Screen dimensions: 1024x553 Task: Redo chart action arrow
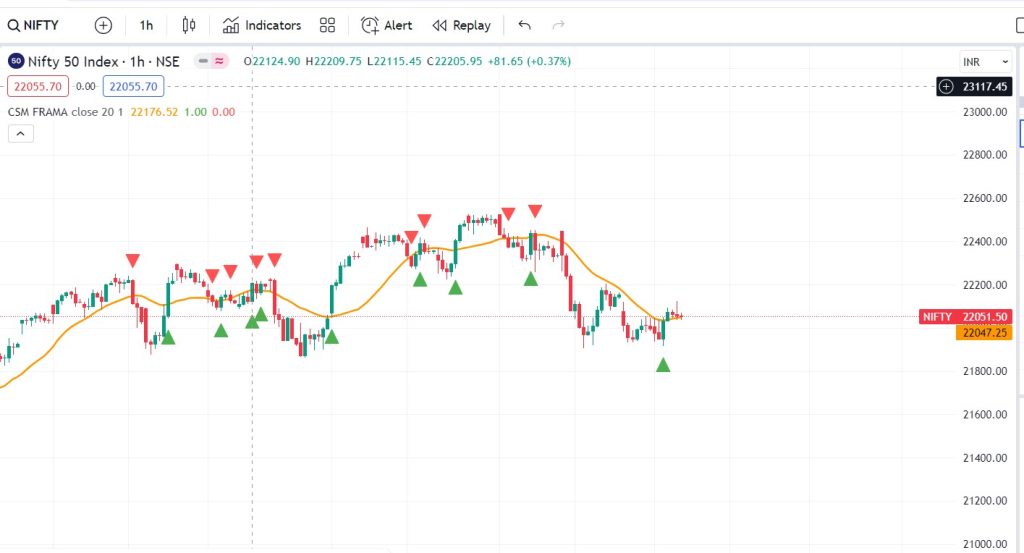[558, 25]
